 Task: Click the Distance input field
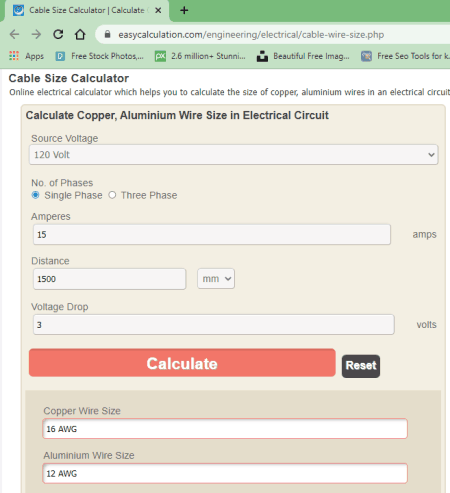pos(109,279)
